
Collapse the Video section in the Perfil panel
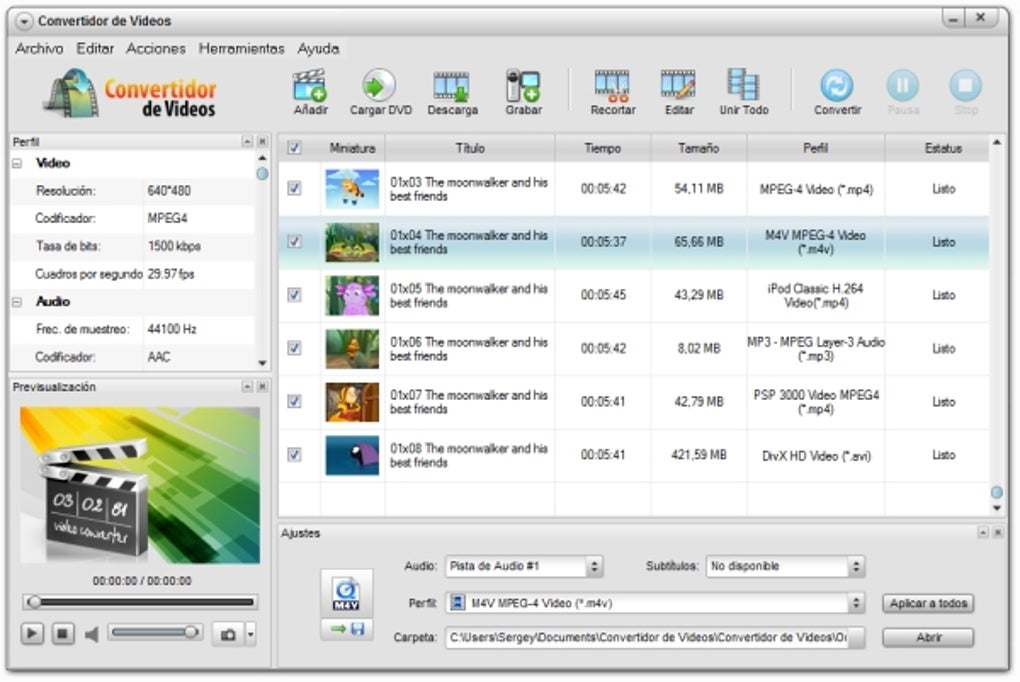click(x=17, y=163)
